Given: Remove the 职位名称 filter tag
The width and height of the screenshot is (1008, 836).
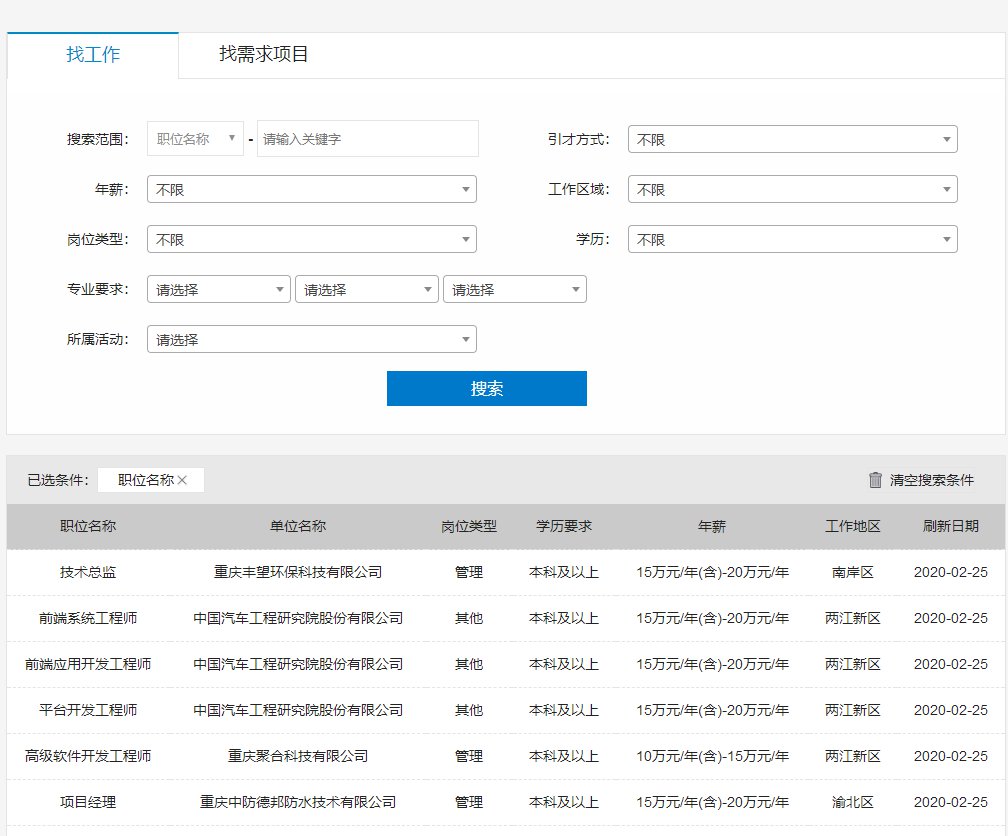Looking at the screenshot, I should point(182,480).
